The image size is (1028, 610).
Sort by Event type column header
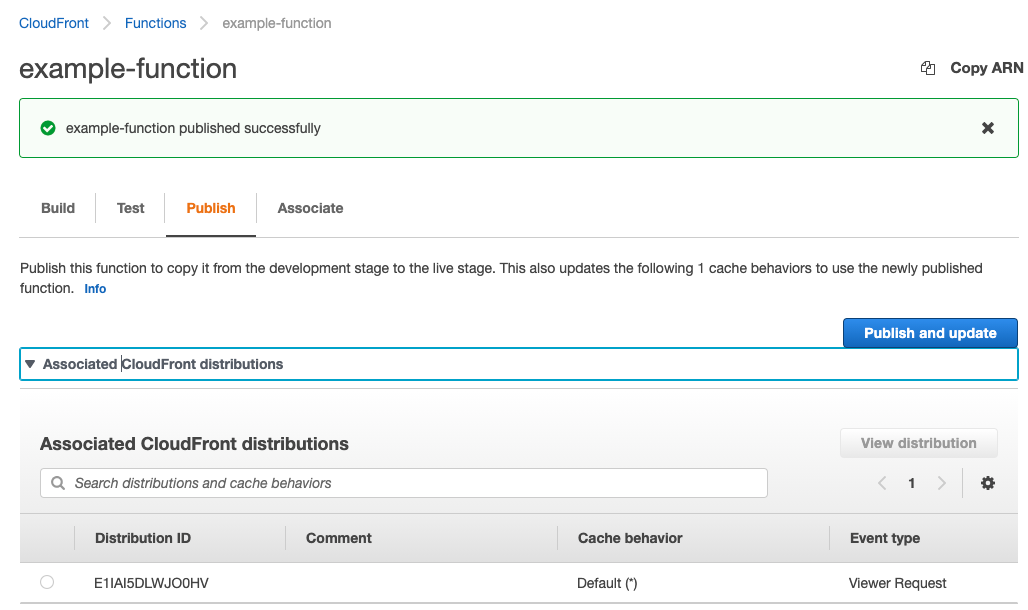(885, 539)
